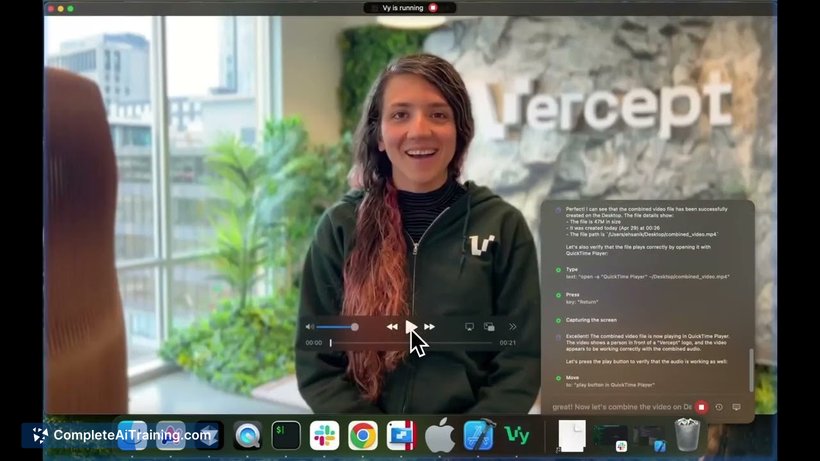Stop recording in 'Vy is running' bar
Image resolution: width=820 pixels, height=461 pixels.
tap(433, 8)
